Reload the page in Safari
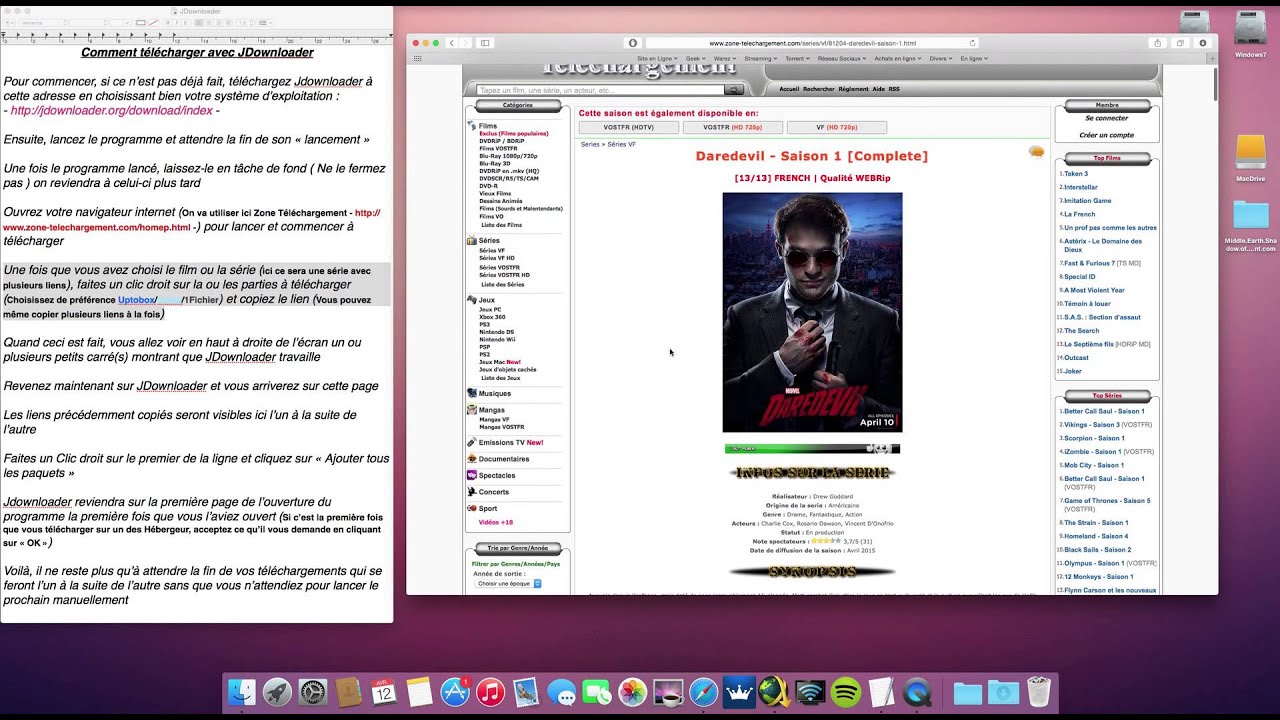The width and height of the screenshot is (1280, 720). (x=972, y=43)
